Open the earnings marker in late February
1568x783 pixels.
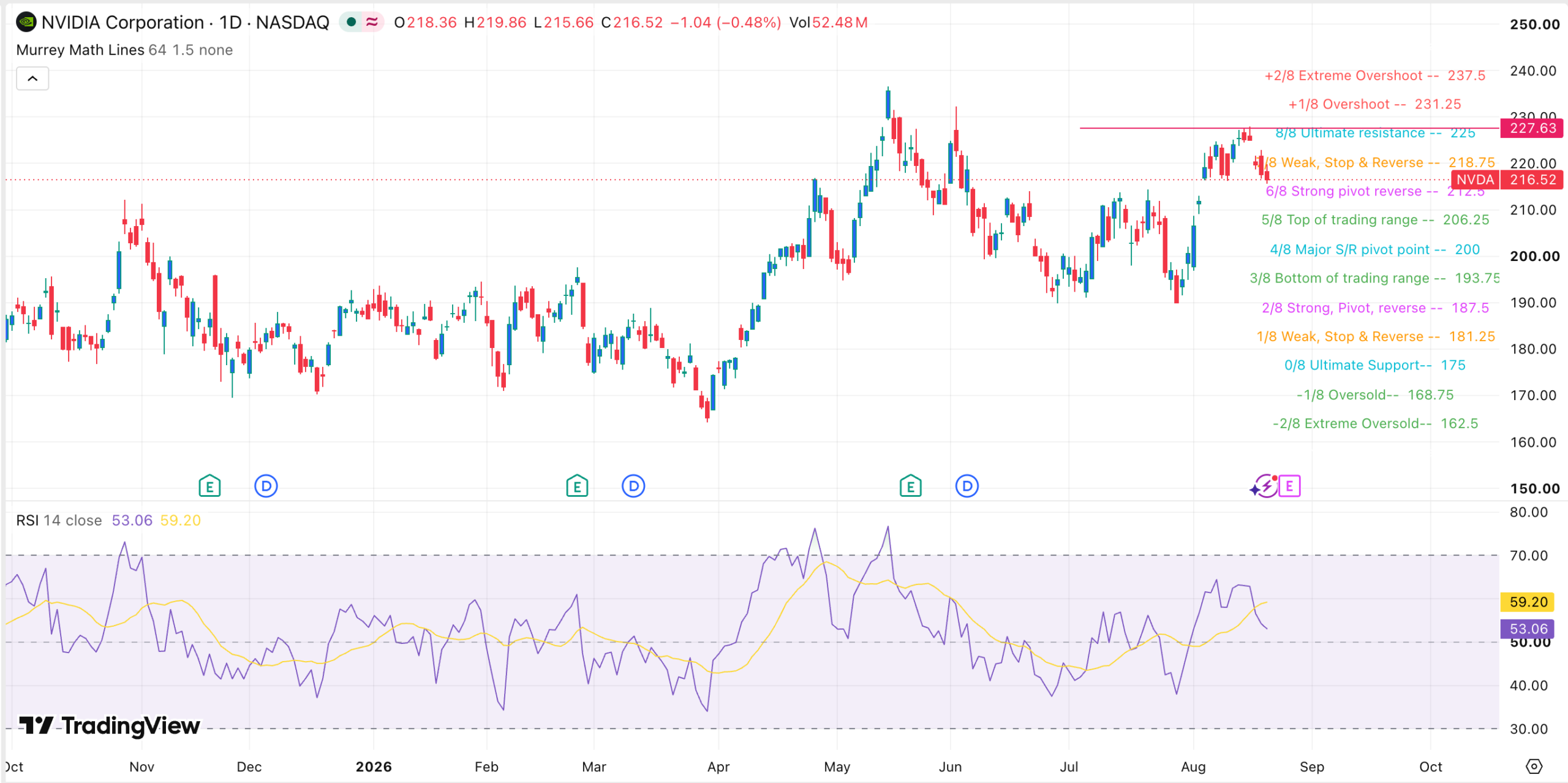coord(577,486)
